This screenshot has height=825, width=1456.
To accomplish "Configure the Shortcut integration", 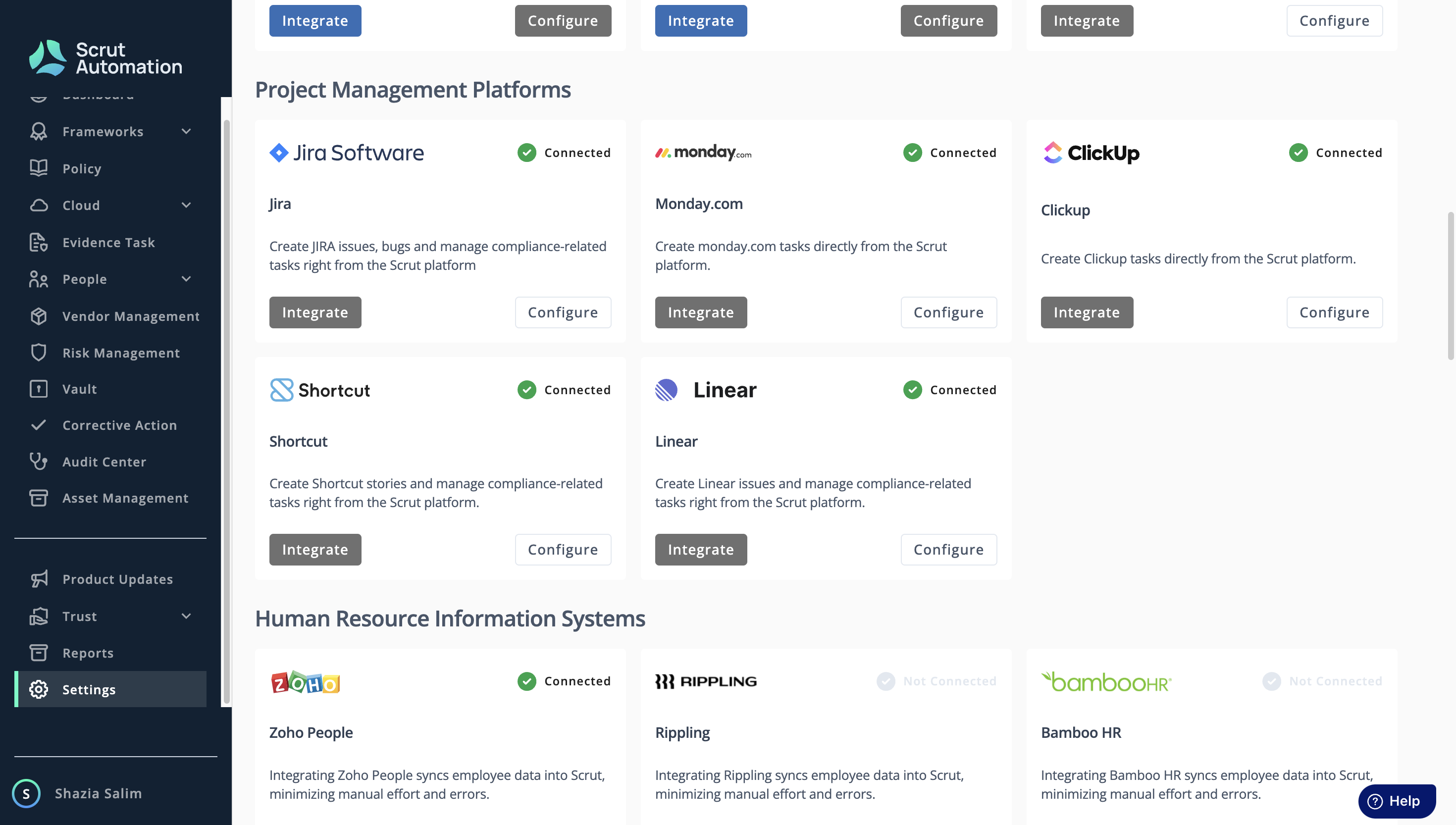I will point(563,550).
